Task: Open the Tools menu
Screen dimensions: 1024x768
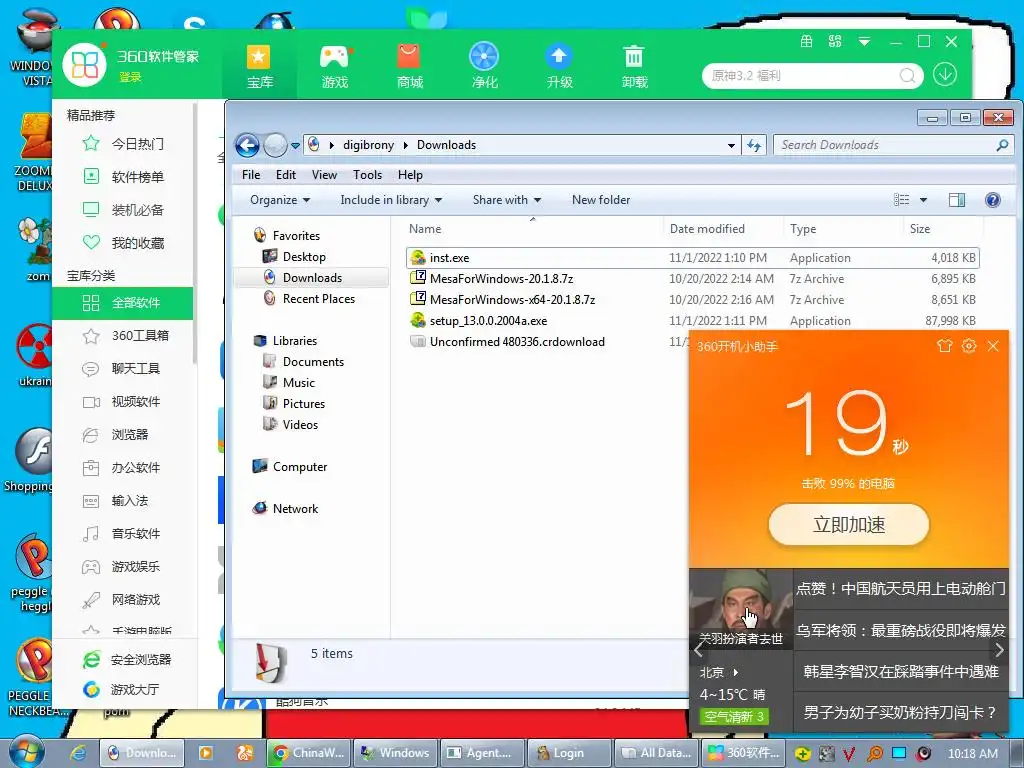Action: (x=367, y=175)
